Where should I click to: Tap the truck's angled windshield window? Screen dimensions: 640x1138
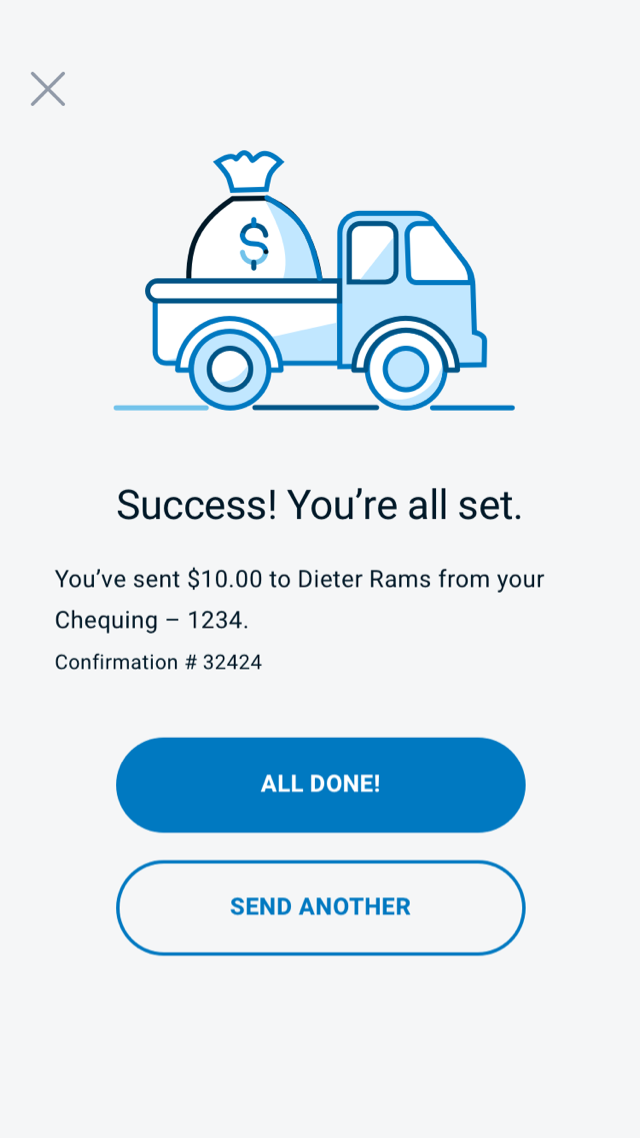(436, 254)
